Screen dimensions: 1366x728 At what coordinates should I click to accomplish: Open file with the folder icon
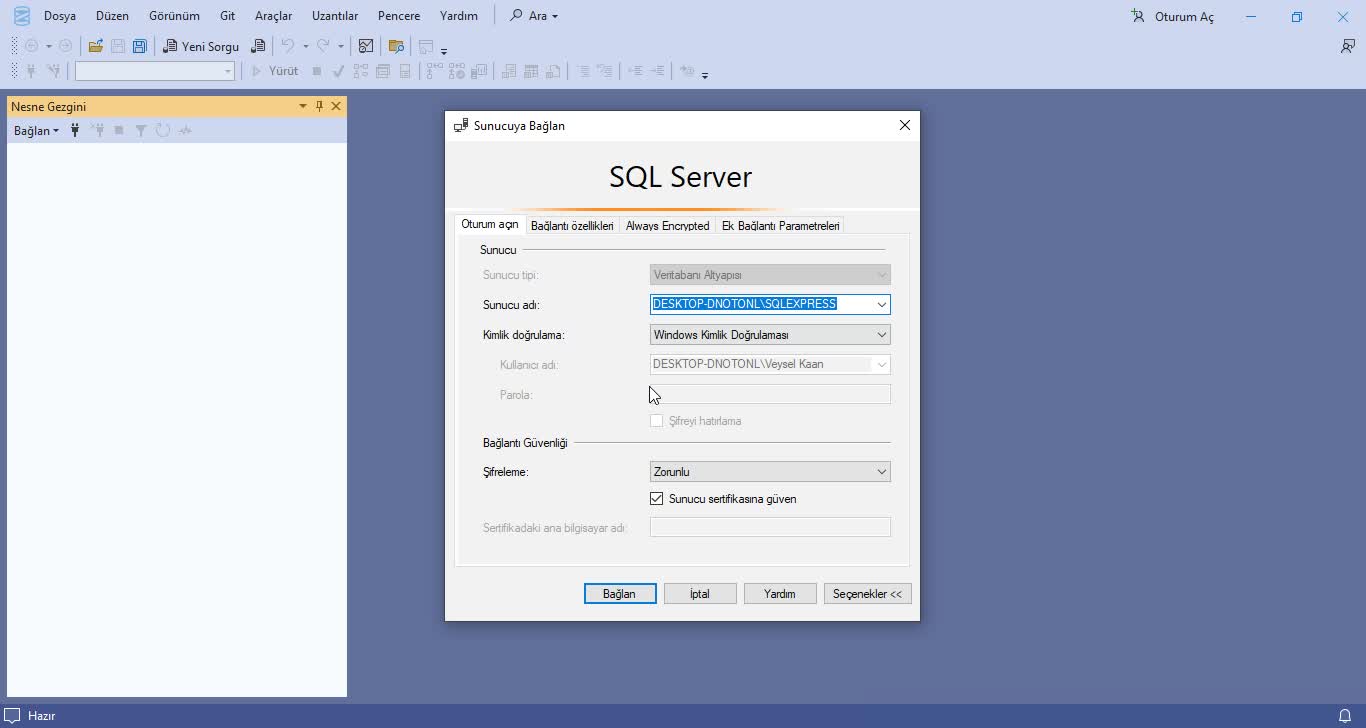click(96, 46)
